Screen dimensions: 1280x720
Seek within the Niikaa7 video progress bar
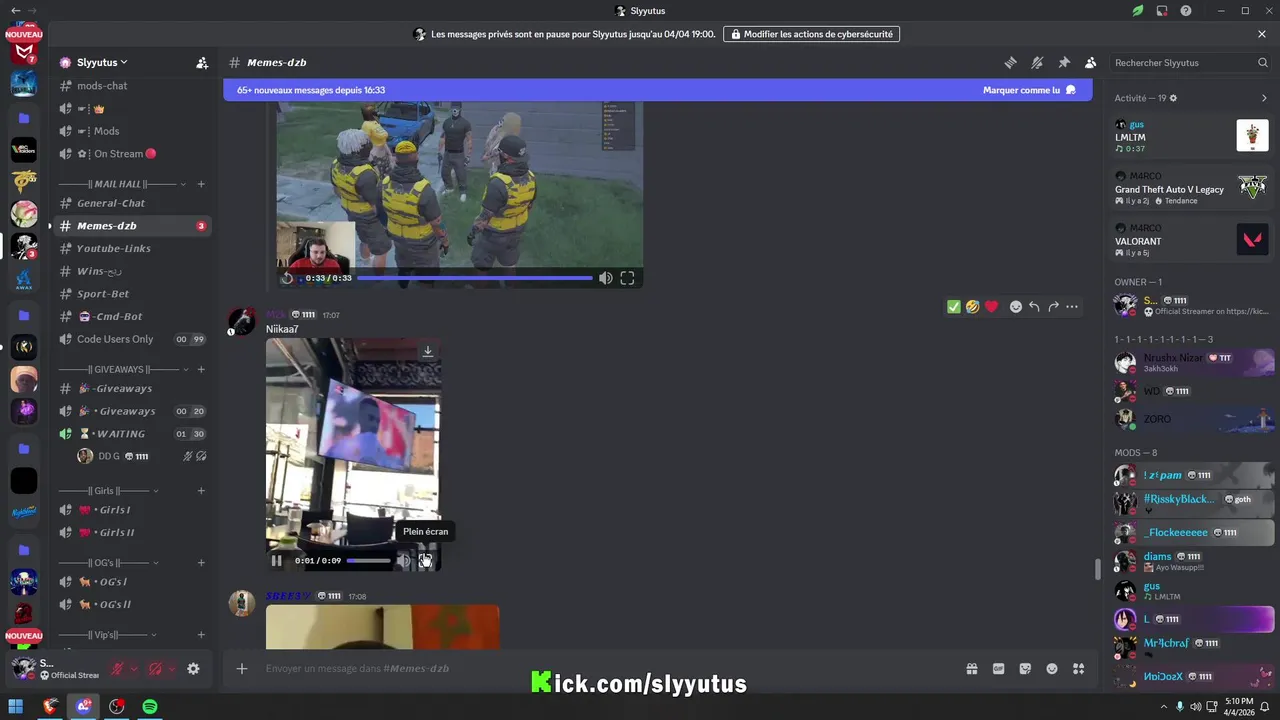tap(369, 561)
